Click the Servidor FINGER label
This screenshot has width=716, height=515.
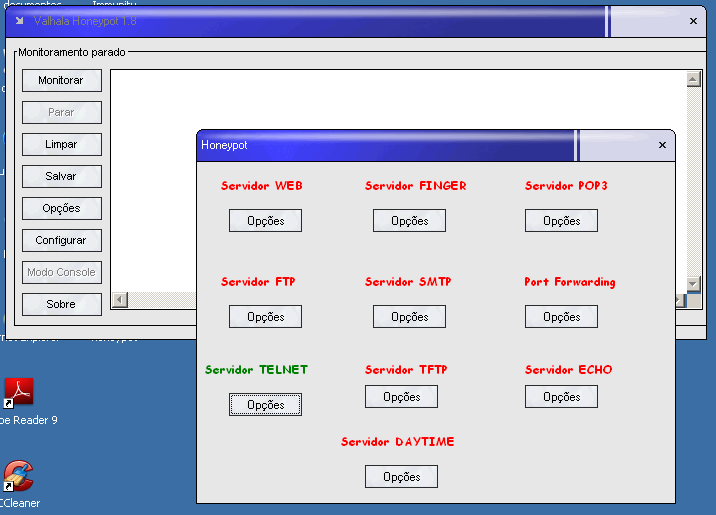click(x=416, y=186)
